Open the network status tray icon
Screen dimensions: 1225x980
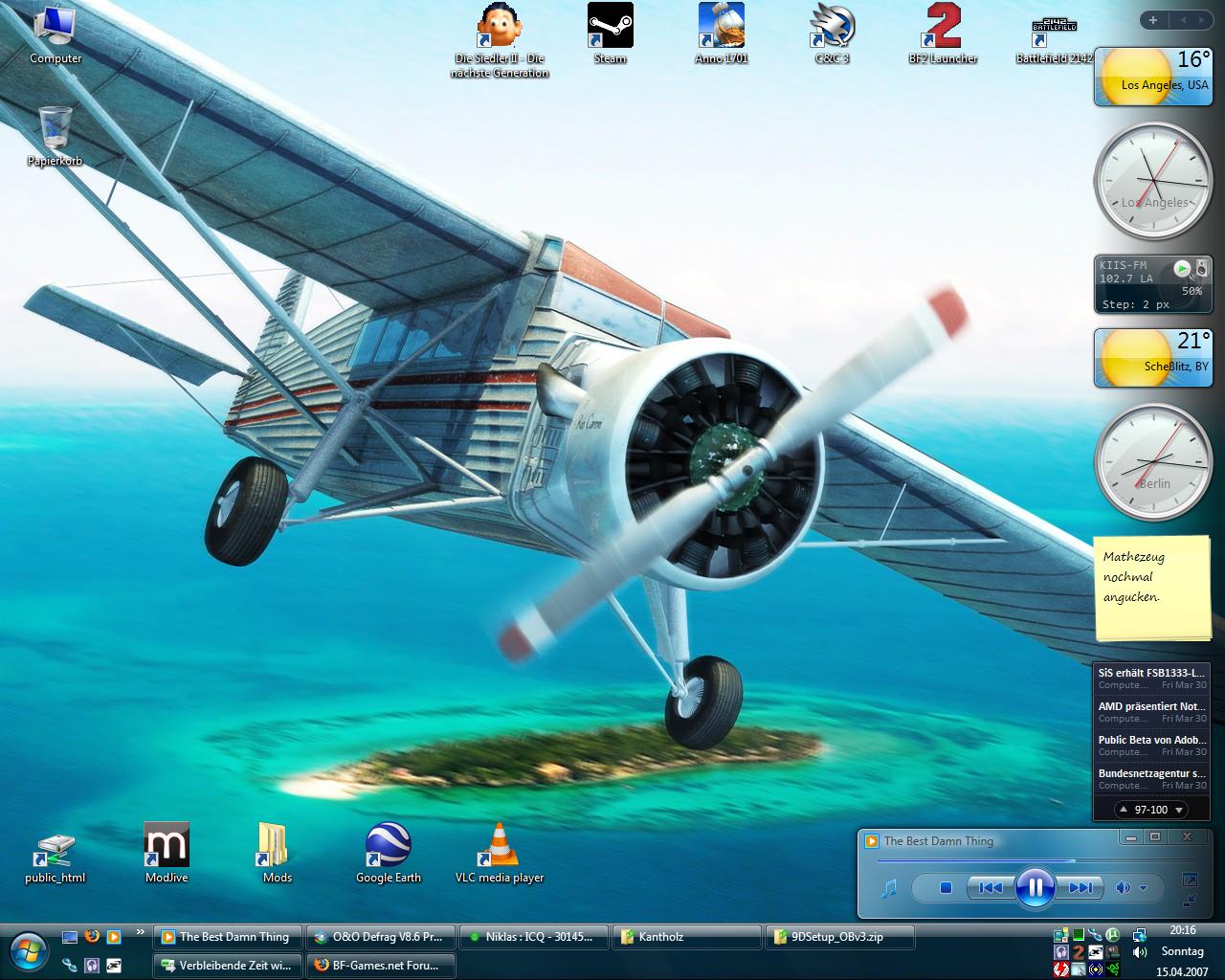(x=1140, y=935)
